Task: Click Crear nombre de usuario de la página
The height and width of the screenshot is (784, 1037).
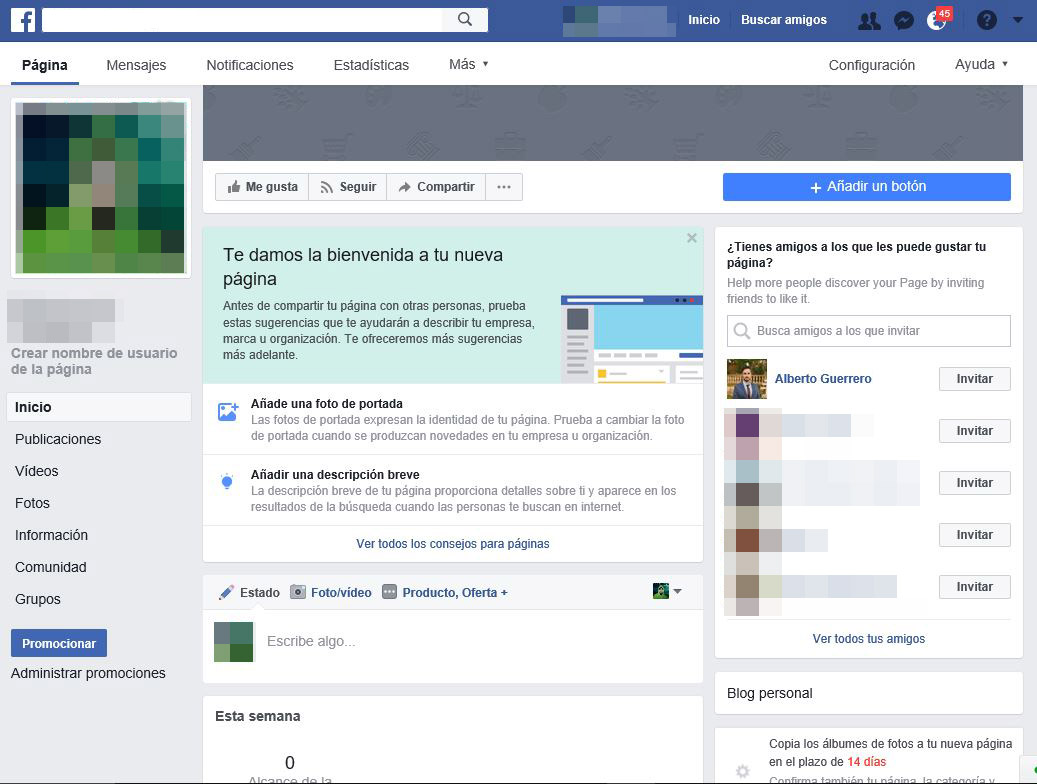Action: pos(94,361)
